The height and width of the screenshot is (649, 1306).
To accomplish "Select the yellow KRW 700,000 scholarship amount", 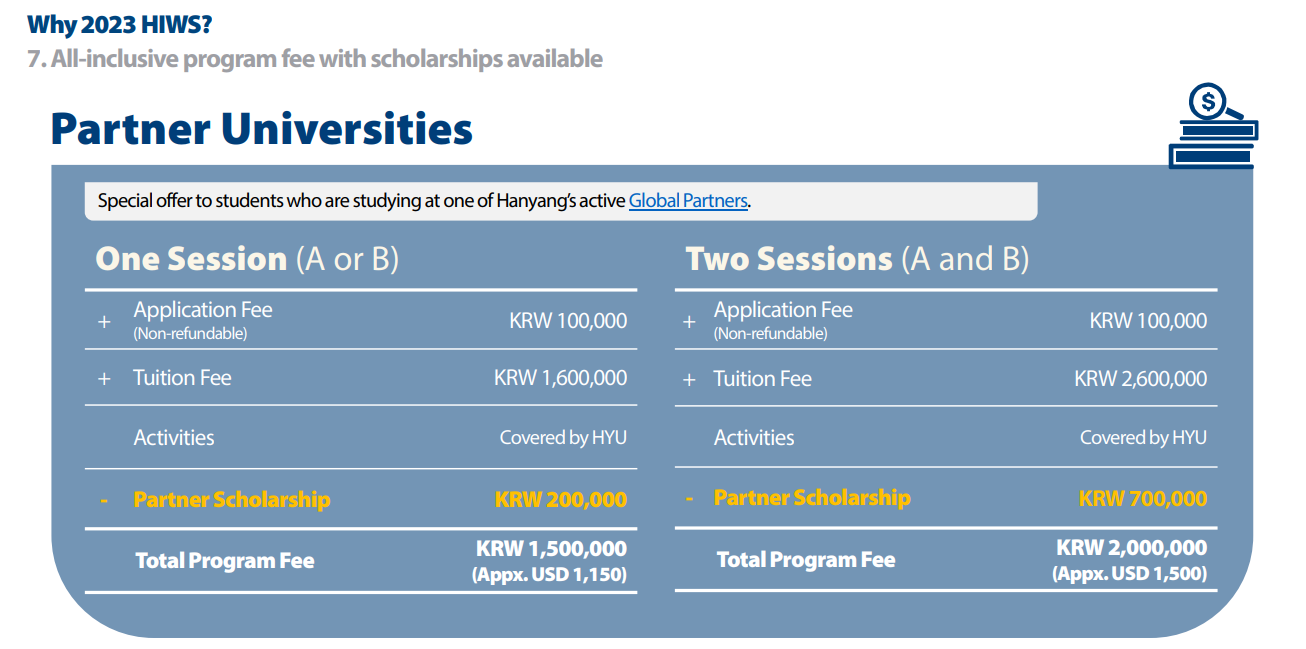I will pos(1142,498).
